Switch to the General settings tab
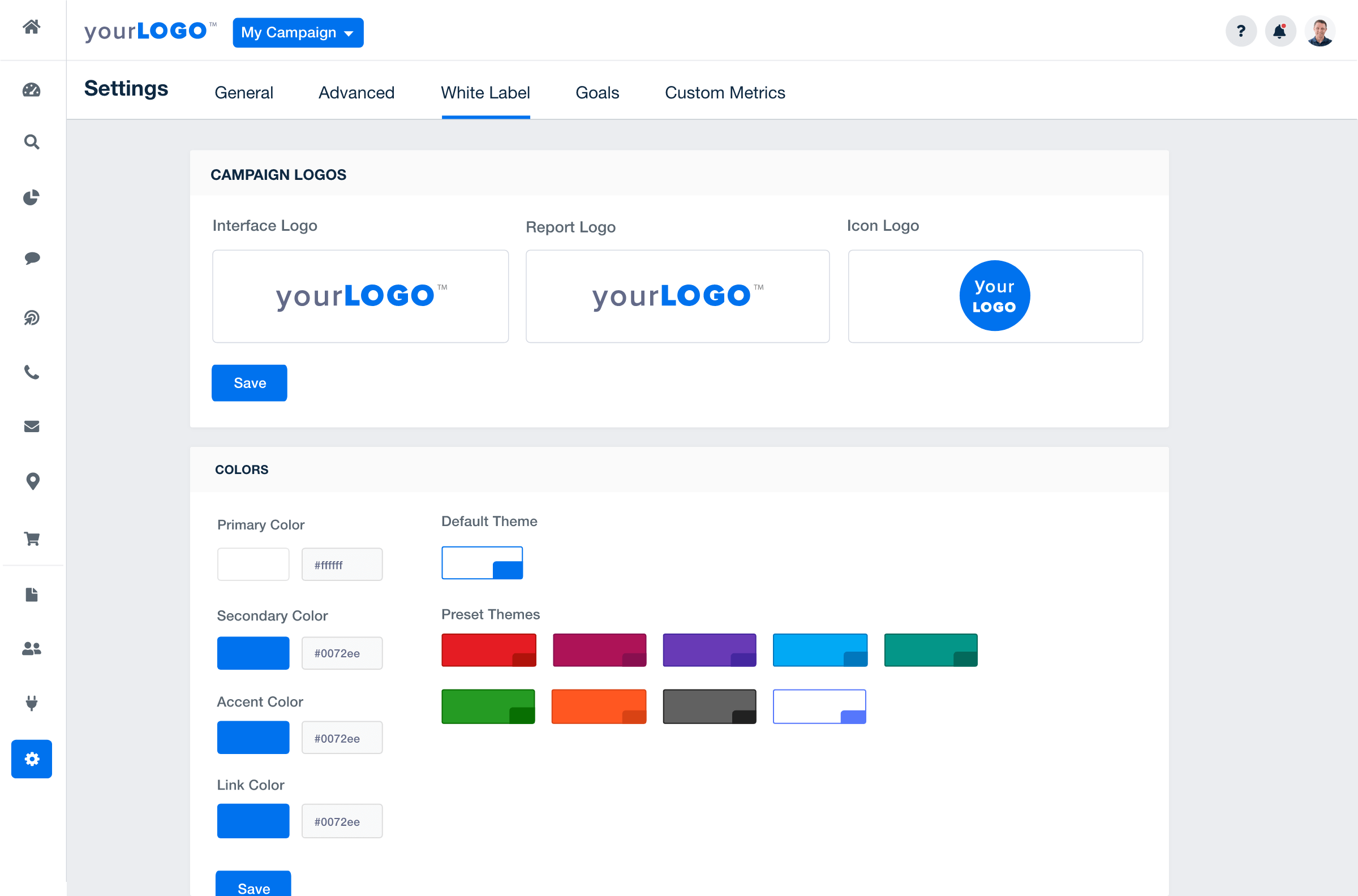1358x896 pixels. tap(244, 92)
